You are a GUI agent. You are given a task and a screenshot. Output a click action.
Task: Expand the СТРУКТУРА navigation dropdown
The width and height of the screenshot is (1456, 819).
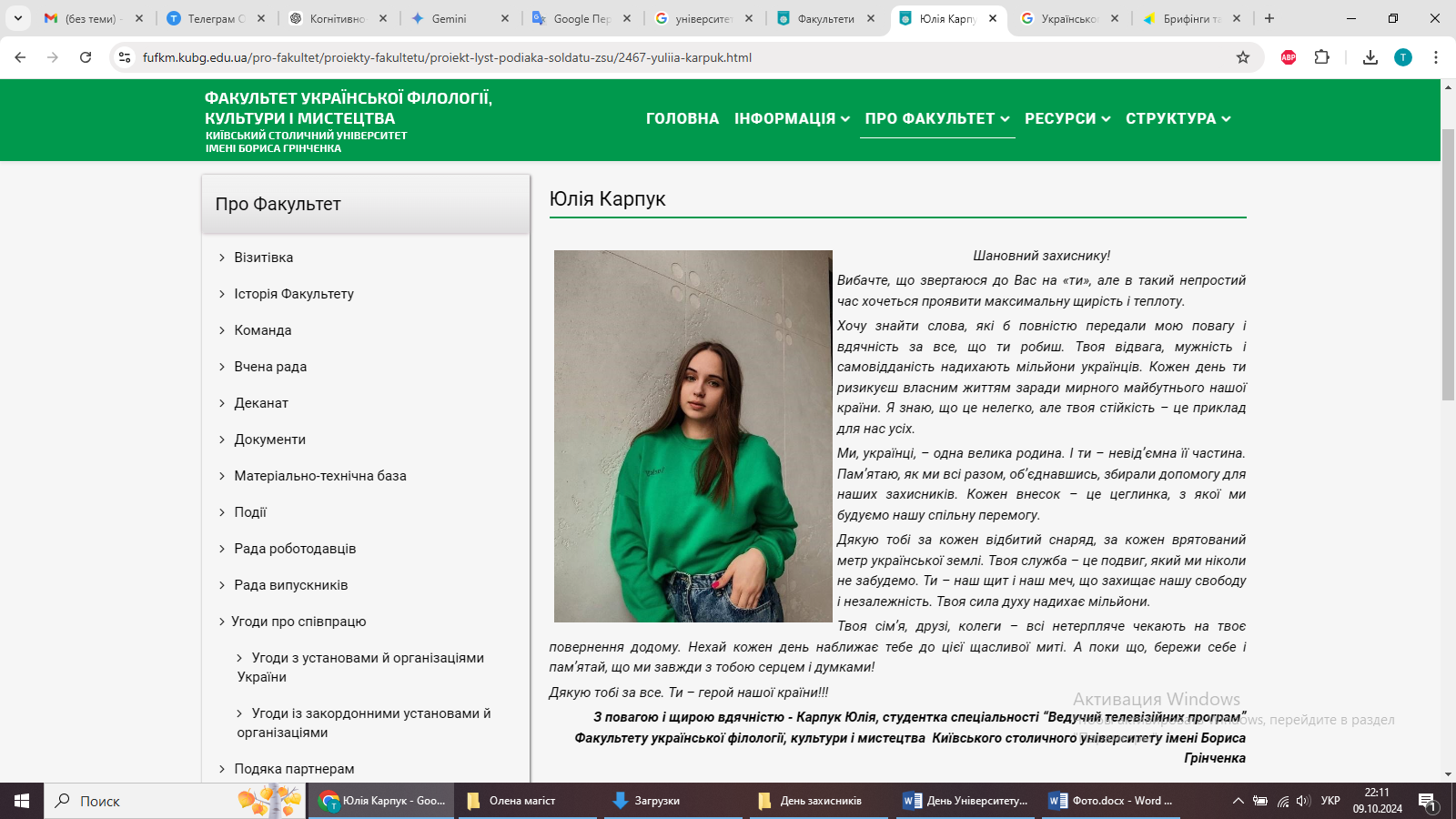pyautogui.click(x=1178, y=118)
